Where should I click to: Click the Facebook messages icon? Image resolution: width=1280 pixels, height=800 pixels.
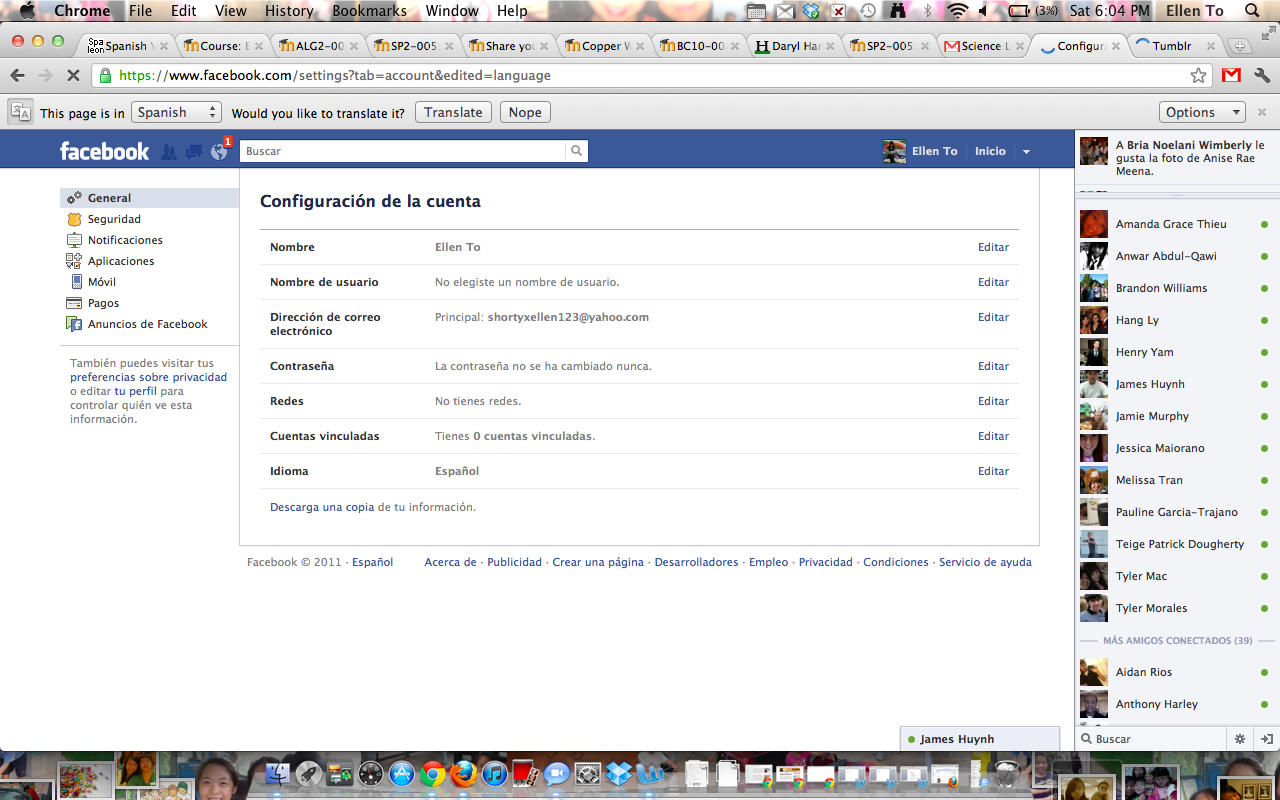tap(194, 152)
